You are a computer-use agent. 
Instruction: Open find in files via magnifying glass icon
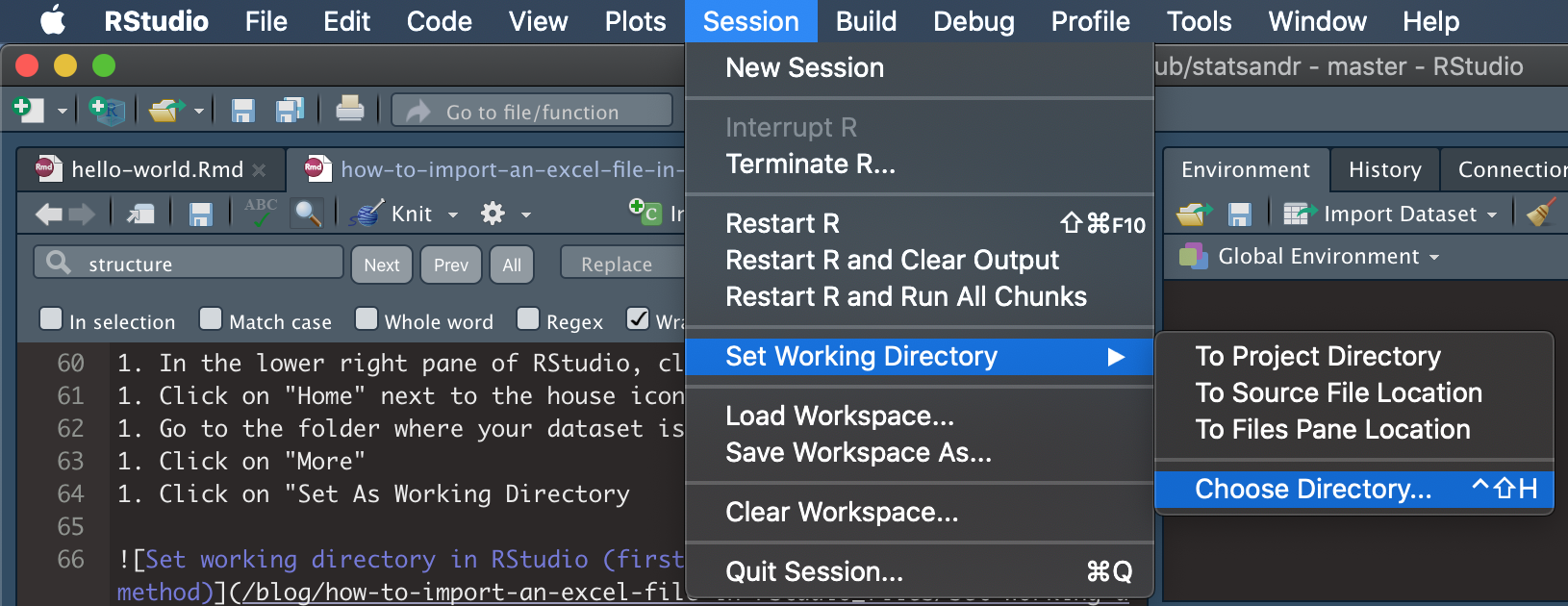pyautogui.click(x=308, y=213)
